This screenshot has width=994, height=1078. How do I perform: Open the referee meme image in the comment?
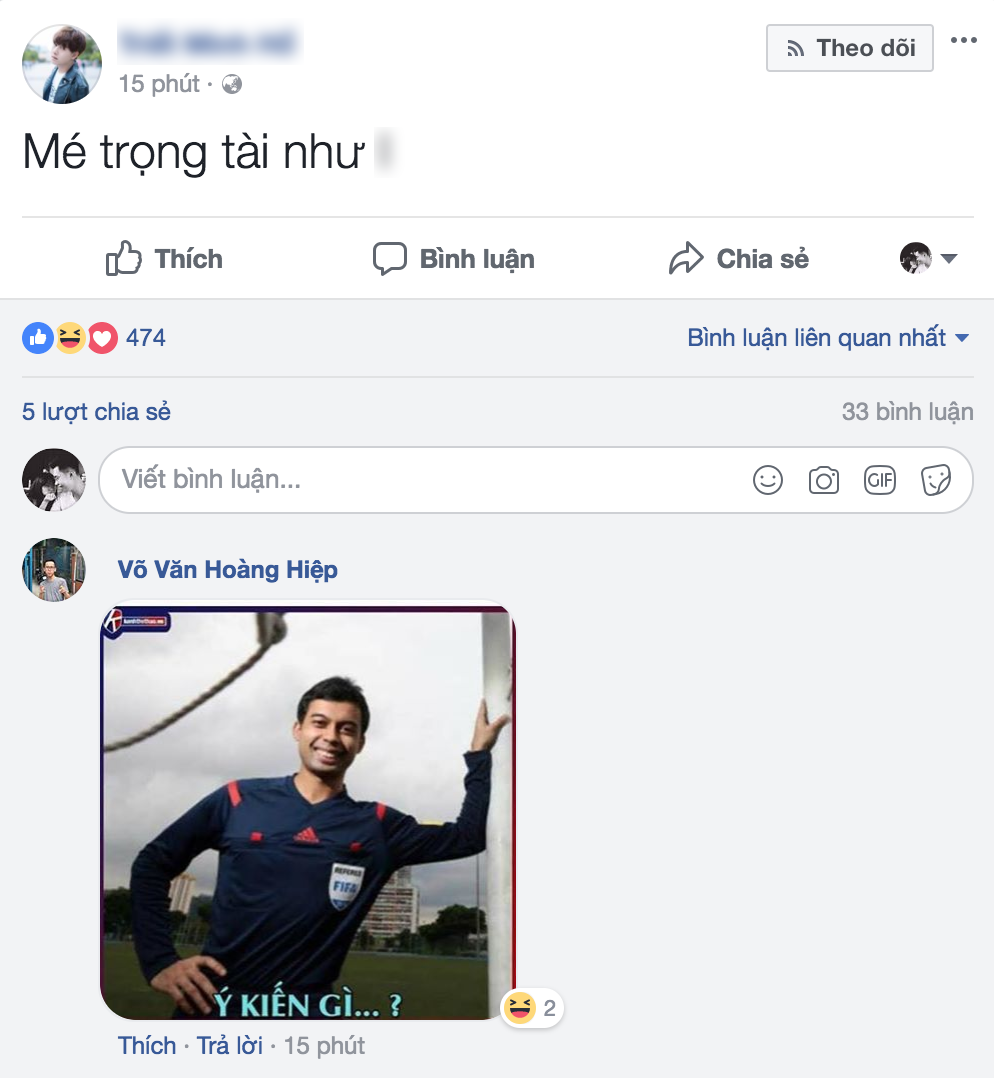coord(308,811)
